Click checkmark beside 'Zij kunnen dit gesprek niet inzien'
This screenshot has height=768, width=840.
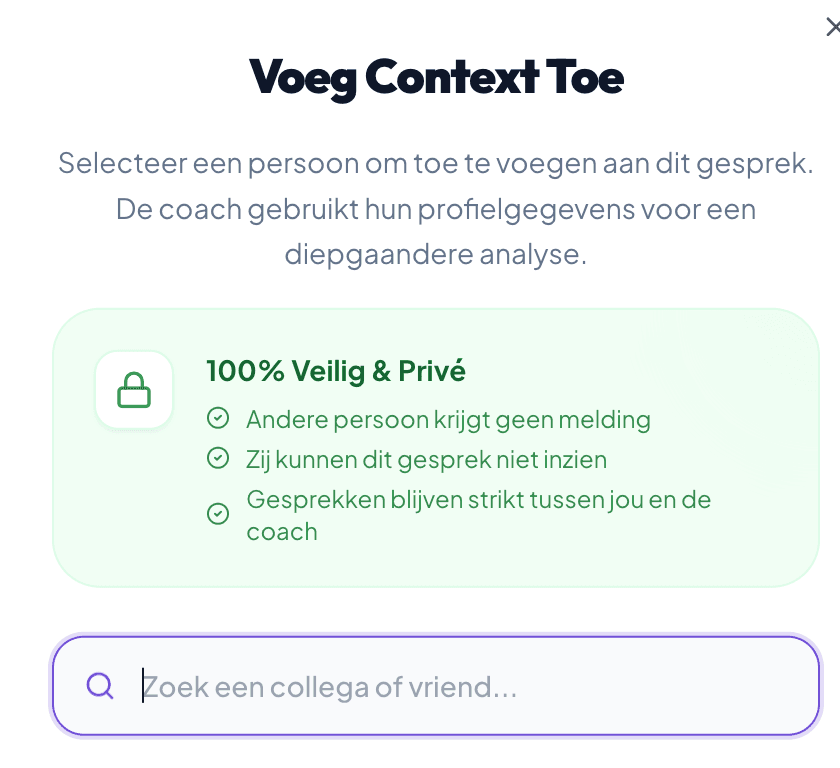click(x=217, y=459)
